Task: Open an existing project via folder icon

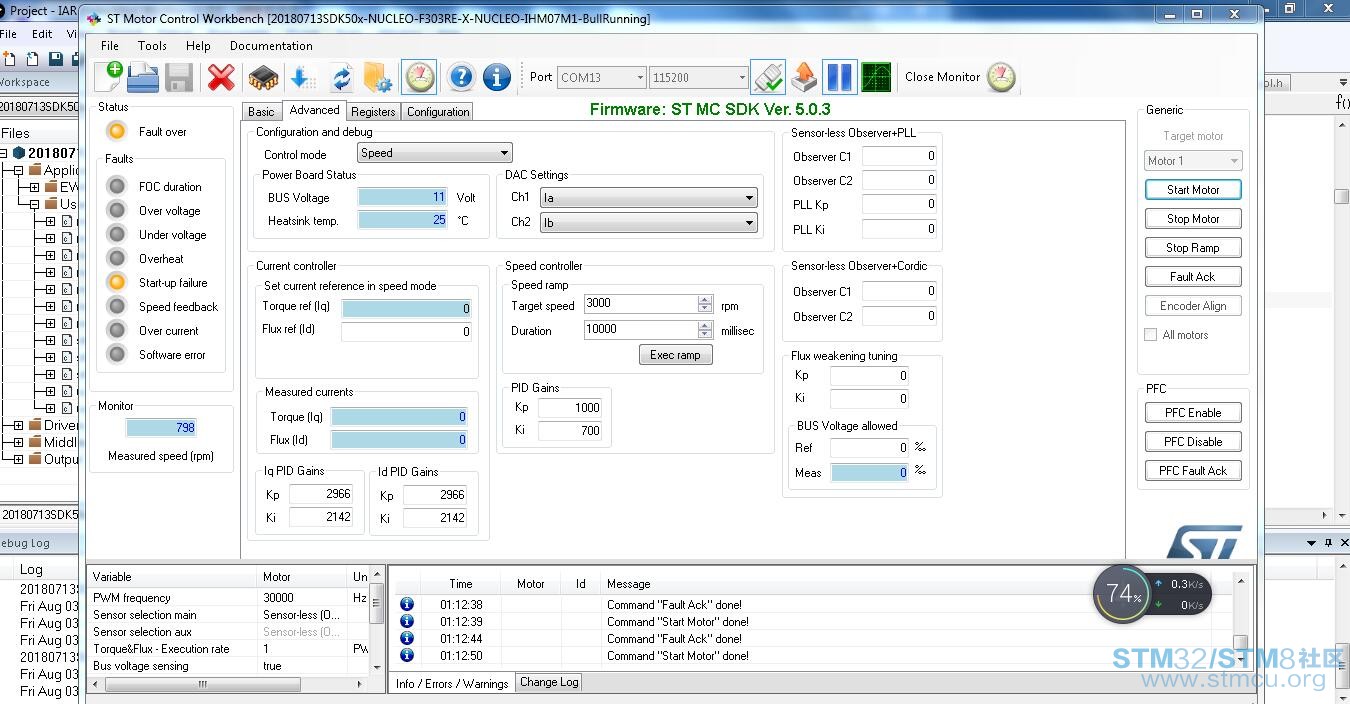Action: pyautogui.click(x=143, y=77)
